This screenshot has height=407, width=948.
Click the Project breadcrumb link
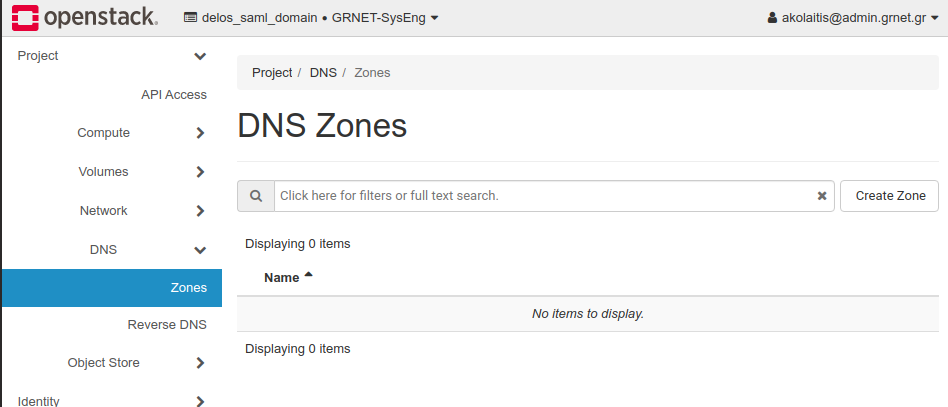tap(272, 73)
